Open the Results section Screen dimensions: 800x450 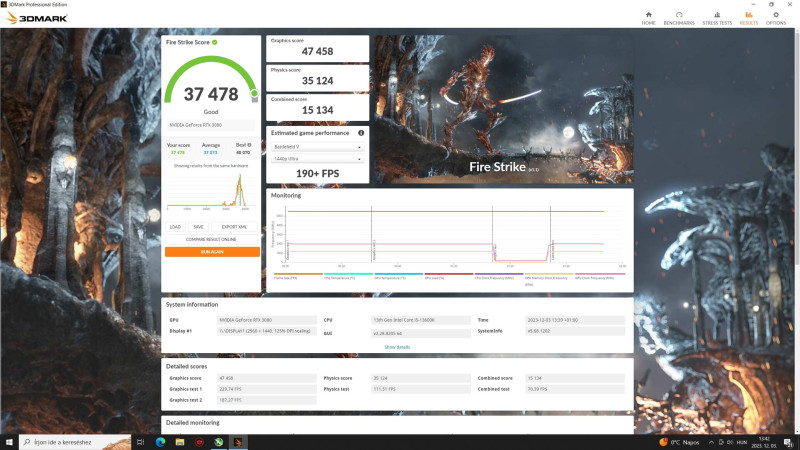[748, 18]
